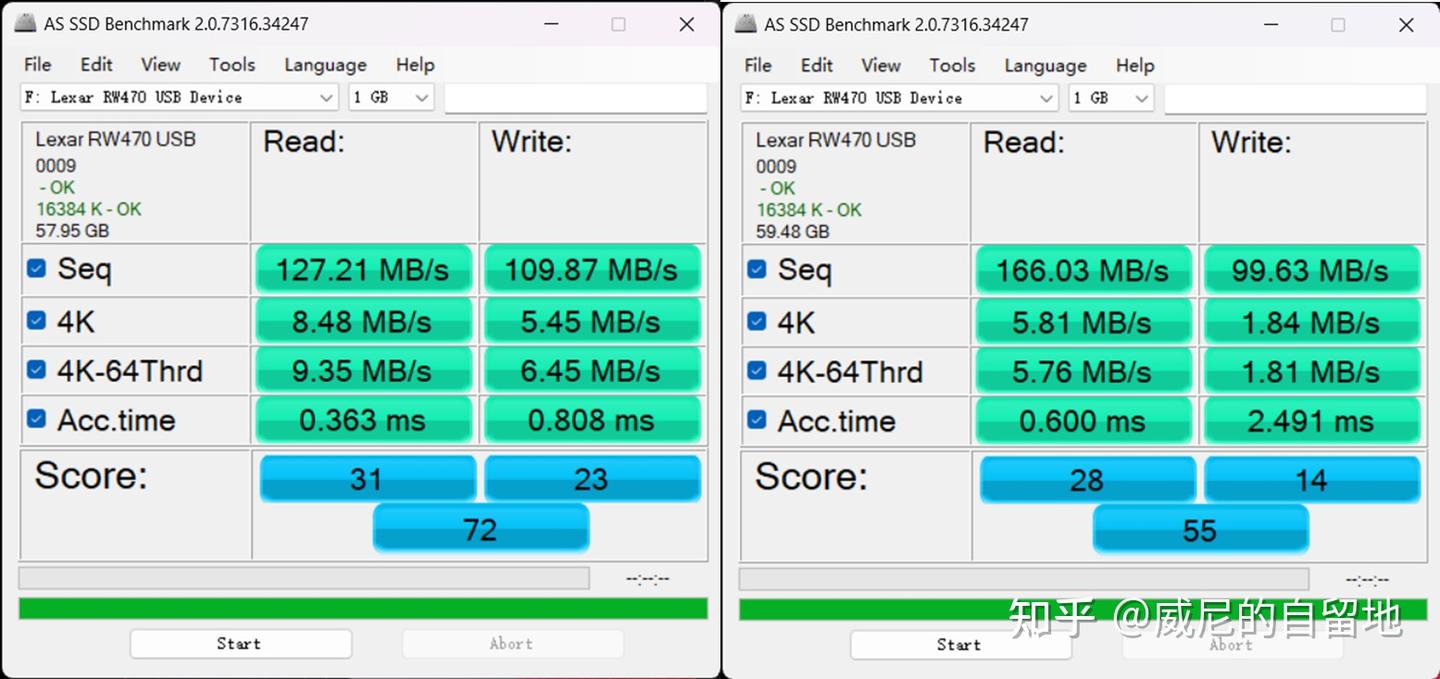Select 4K write result 5.45 MB/s
The image size is (1440, 679).
592,321
